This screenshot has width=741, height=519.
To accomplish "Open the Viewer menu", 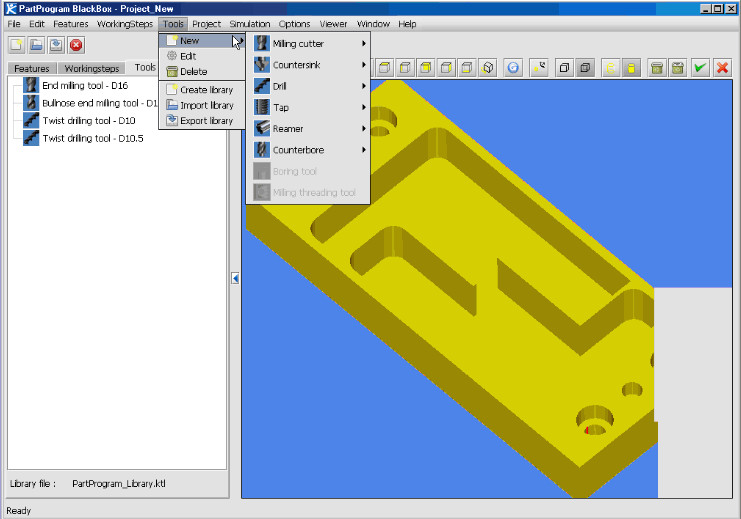I will tap(333, 24).
